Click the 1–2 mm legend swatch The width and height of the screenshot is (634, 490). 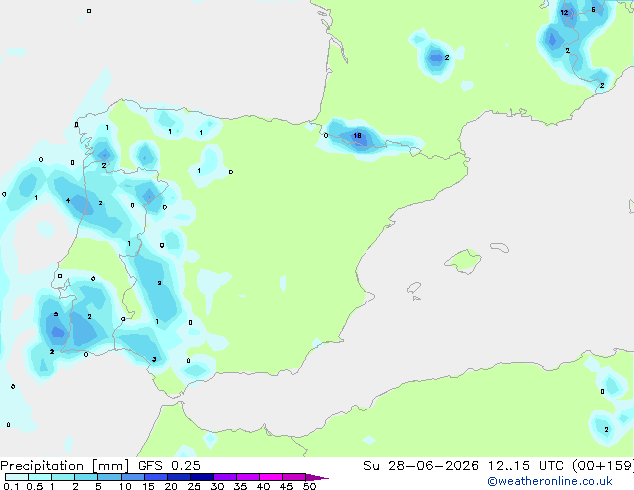click(x=63, y=477)
